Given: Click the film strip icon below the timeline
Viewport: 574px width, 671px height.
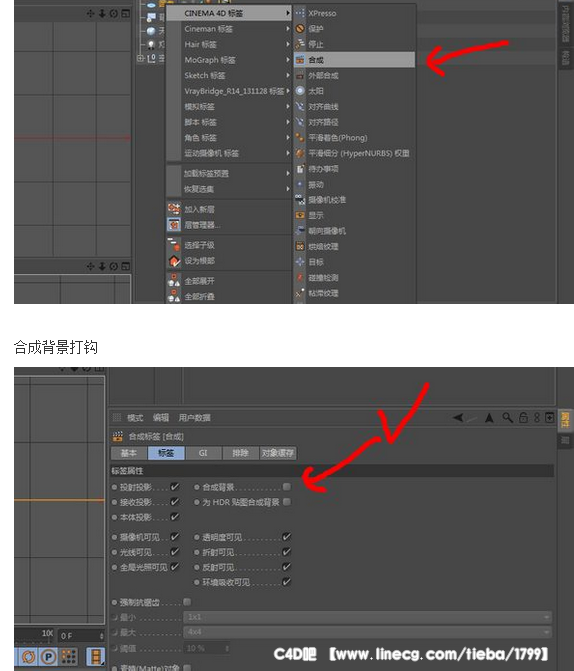Looking at the screenshot, I should (95, 656).
